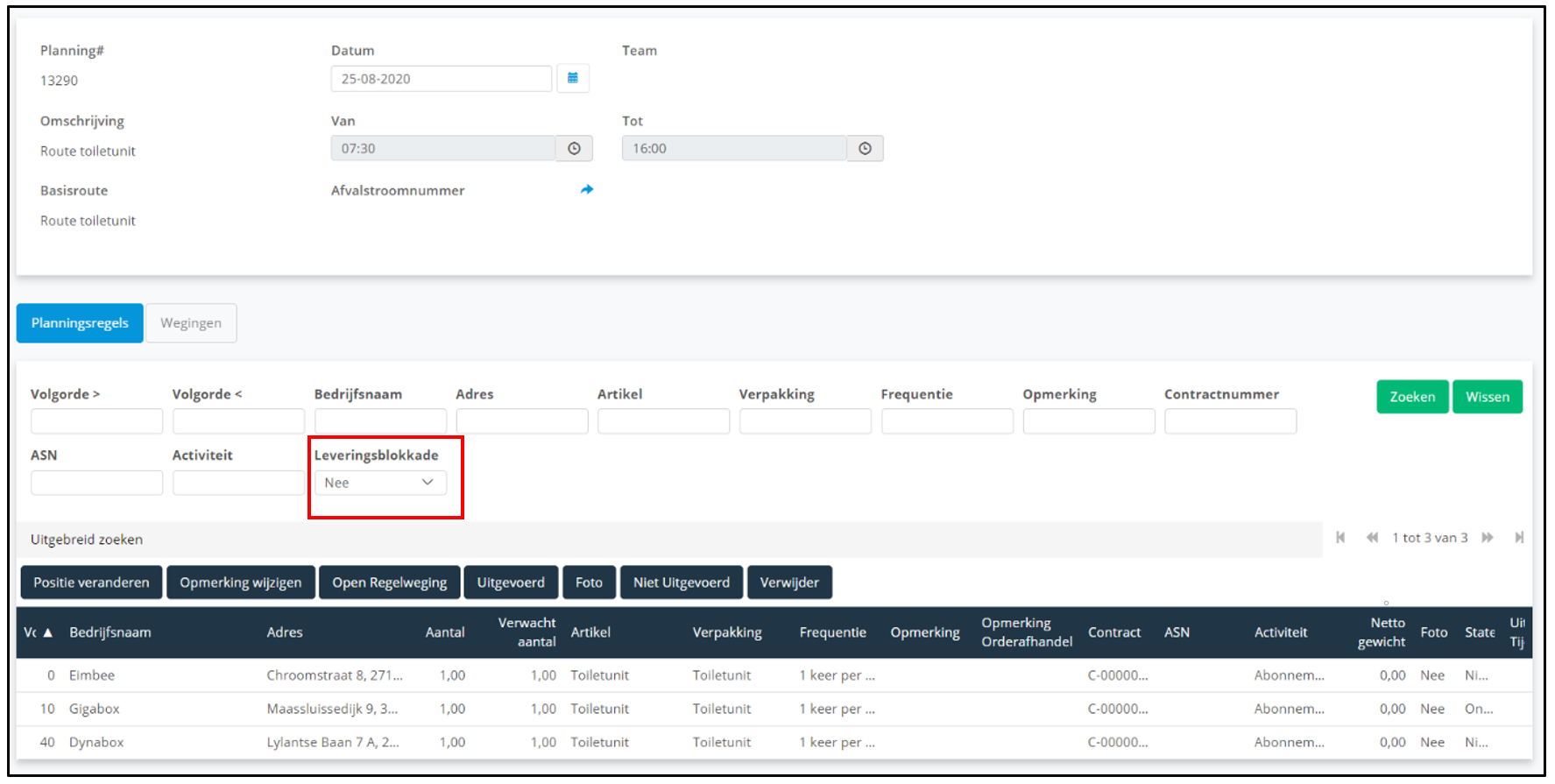Viewport: 1555px width, 784px height.
Task: Select the Eimbee row
Action: click(x=774, y=675)
